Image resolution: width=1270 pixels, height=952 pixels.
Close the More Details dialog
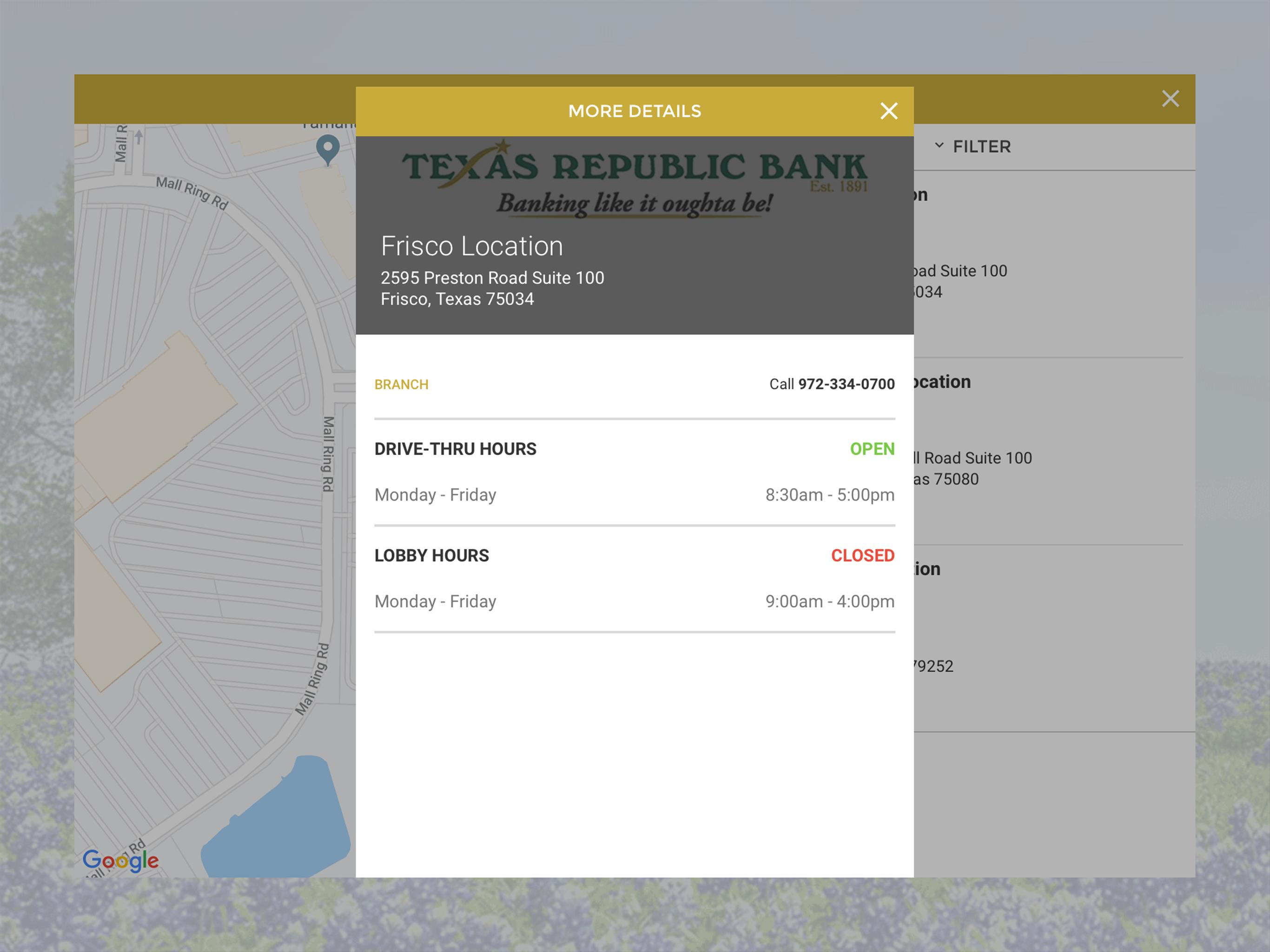889,111
